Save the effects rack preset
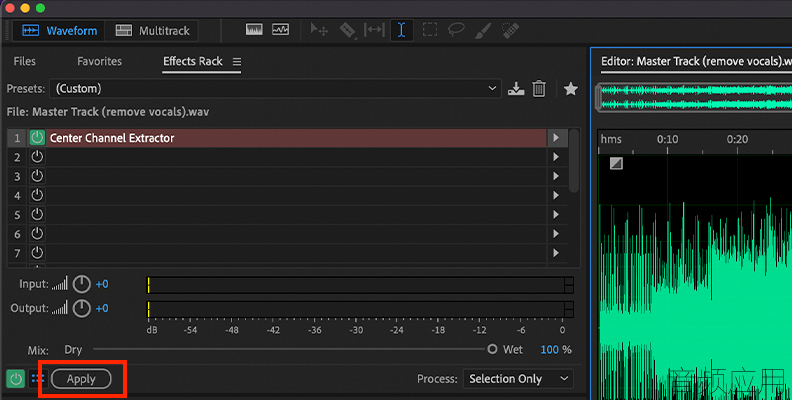This screenshot has height=400, width=792. [x=516, y=89]
